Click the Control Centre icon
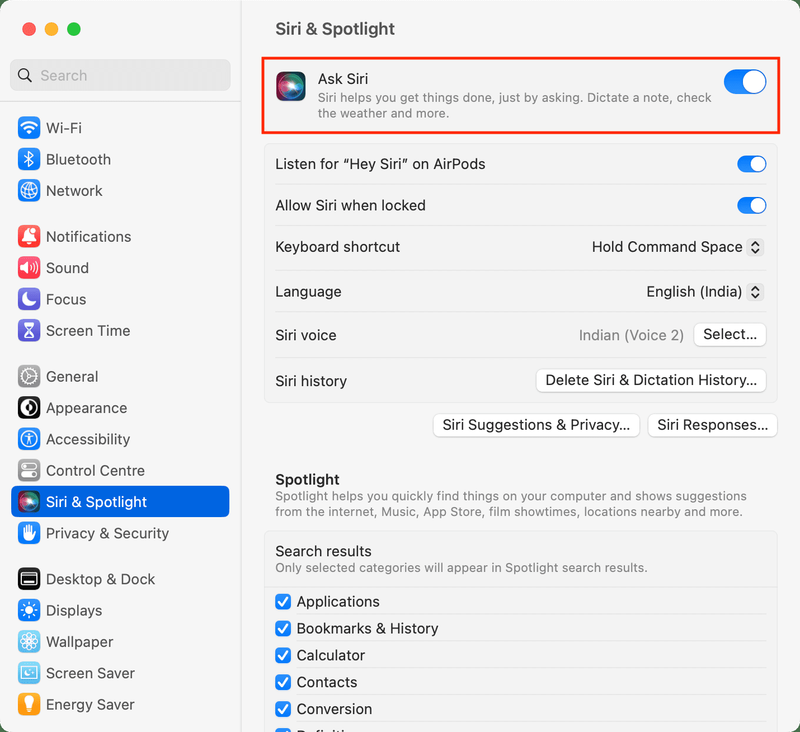 [29, 471]
